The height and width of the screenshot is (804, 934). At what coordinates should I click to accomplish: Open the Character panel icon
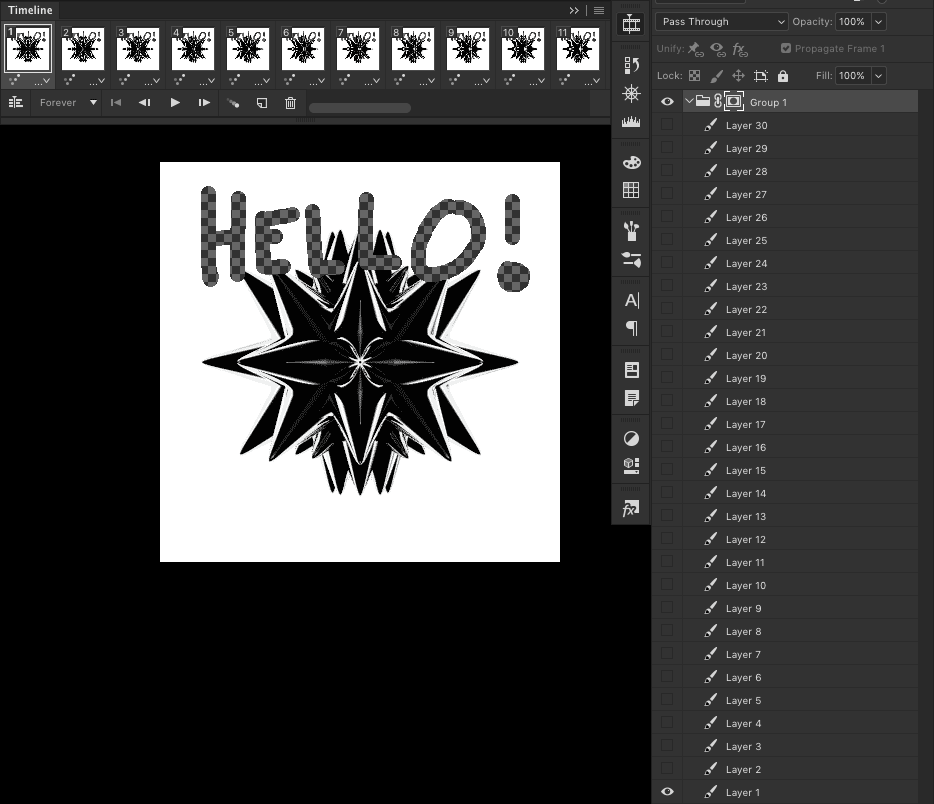[631, 299]
